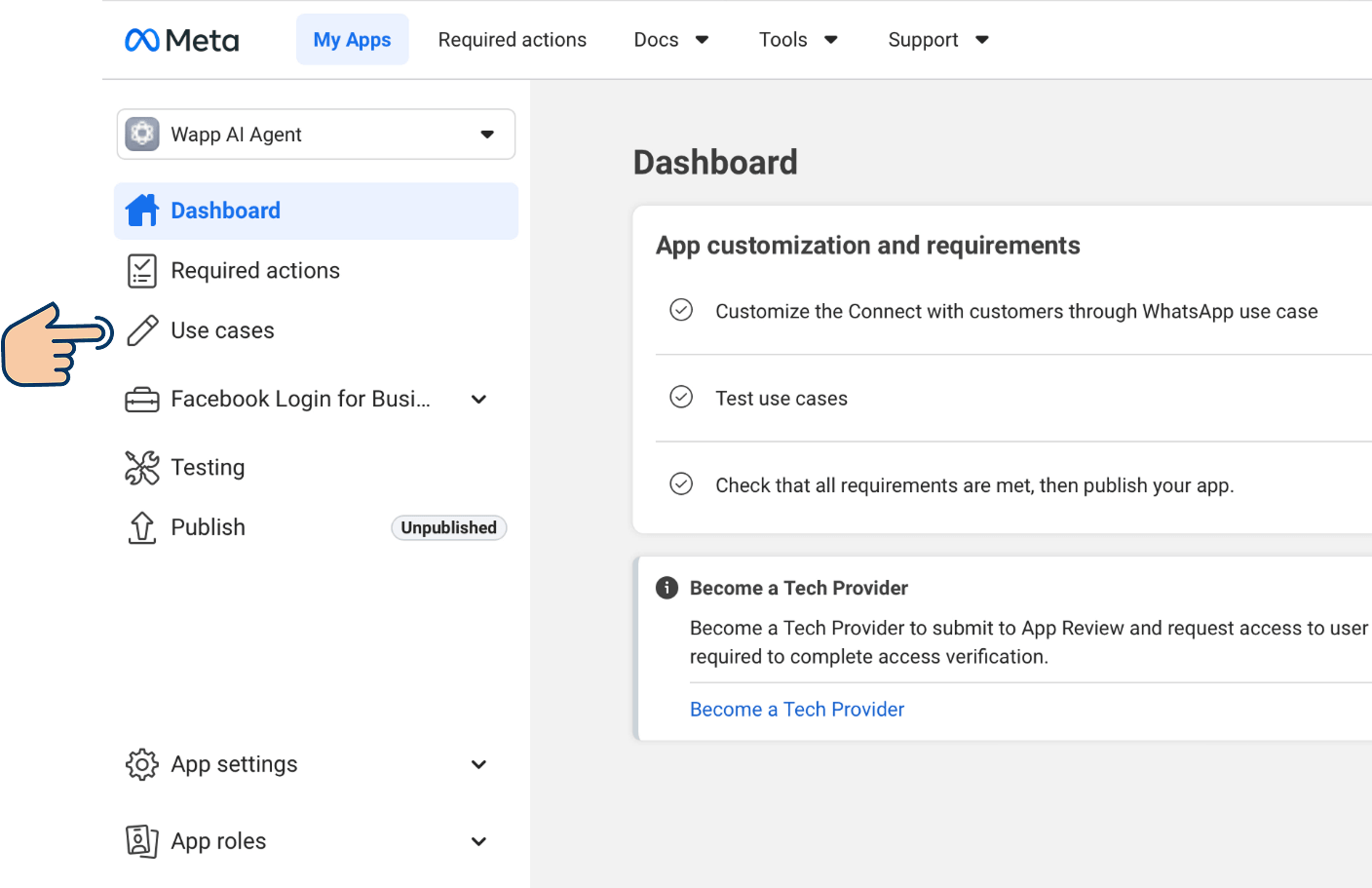This screenshot has width=1372, height=888.
Task: Click the bold Become a Tech Provider title
Action: pos(799,588)
